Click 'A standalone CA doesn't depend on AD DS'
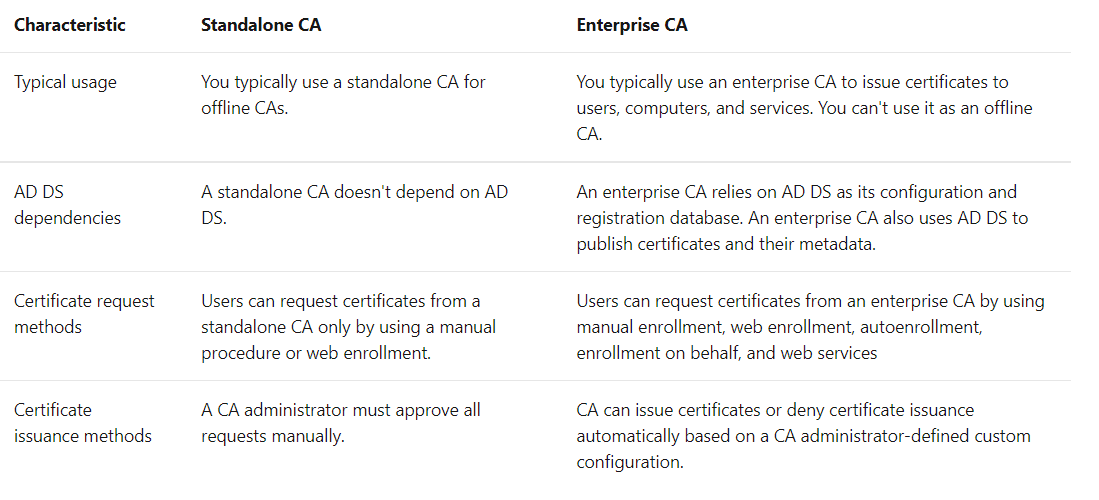Screen dimensions: 1099x500 click(355, 205)
